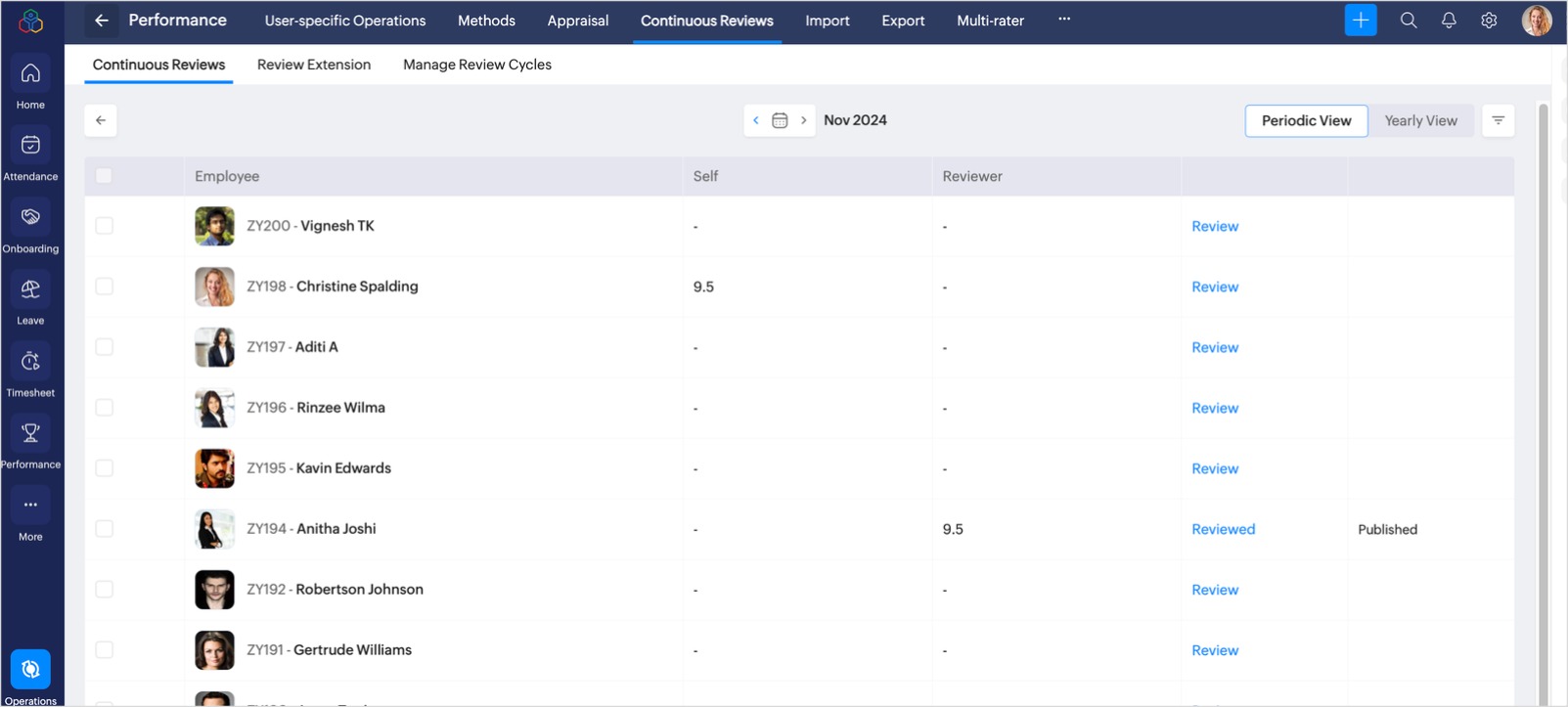
Task: Go to the previous period using left chevron
Action: tap(755, 120)
